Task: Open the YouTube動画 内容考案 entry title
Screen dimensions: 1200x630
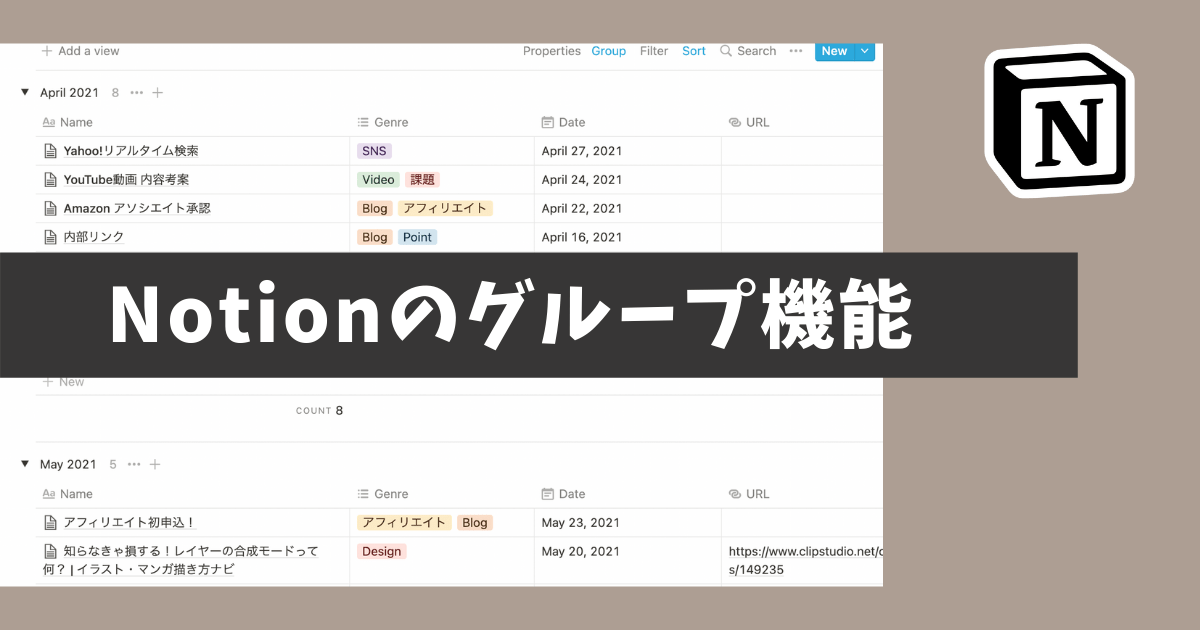Action: point(126,180)
